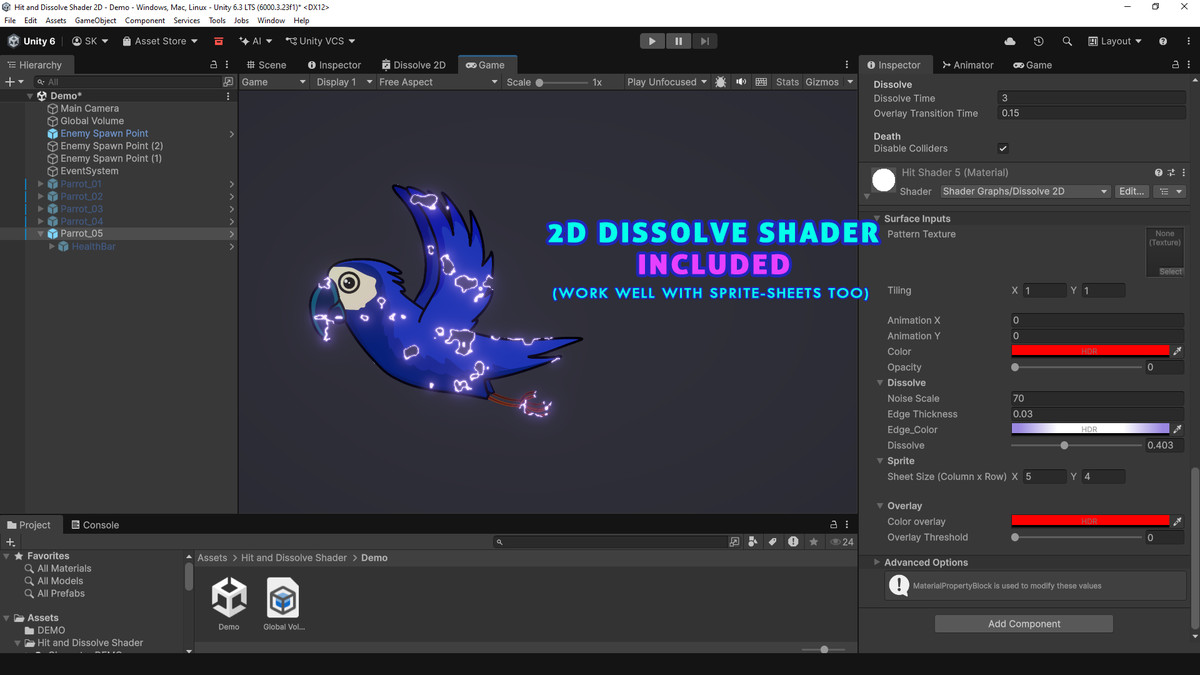Switch to the Animator tab
The height and width of the screenshot is (675, 1200).
[x=967, y=65]
